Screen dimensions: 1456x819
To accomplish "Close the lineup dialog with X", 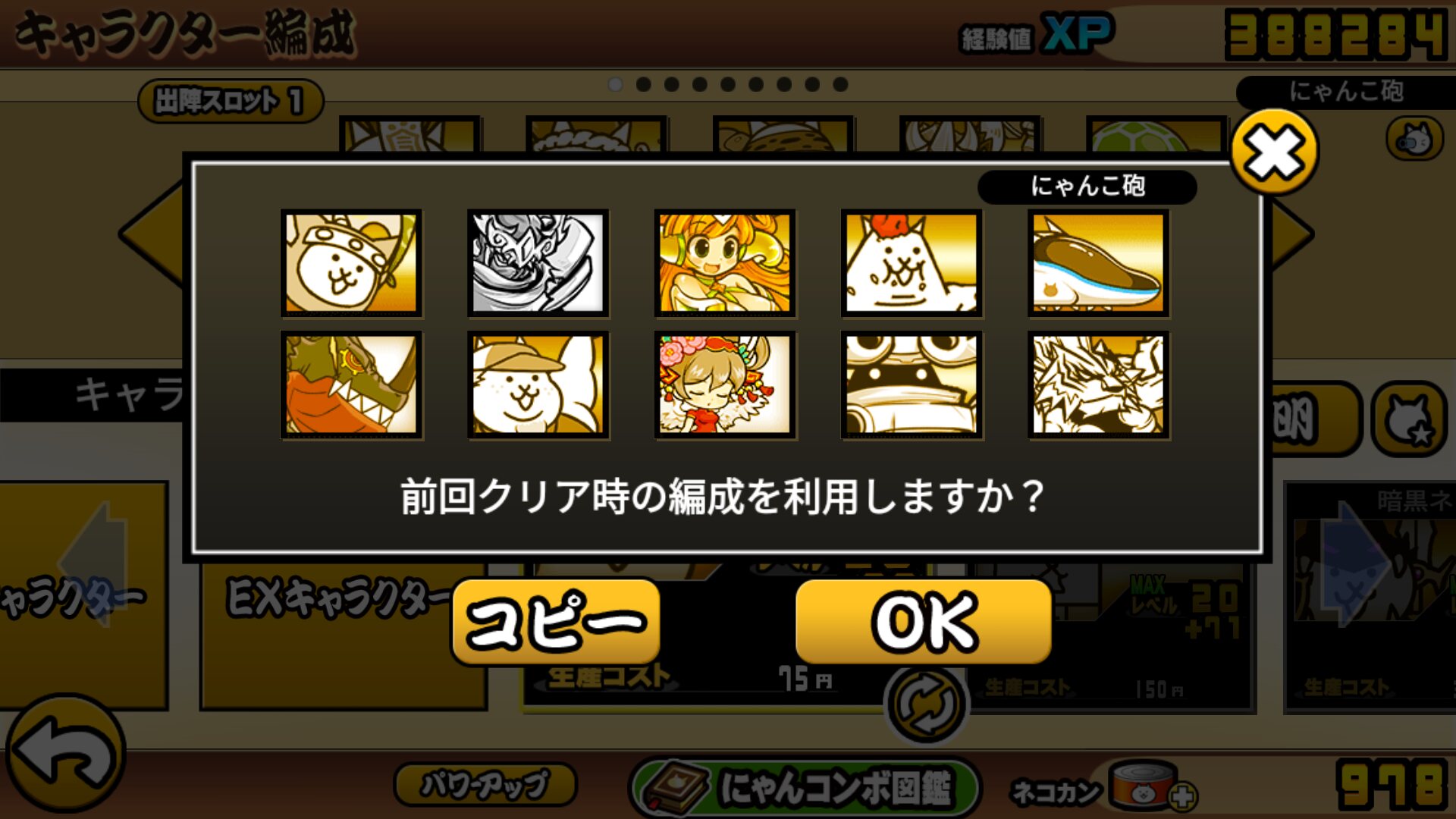I will tap(1275, 151).
